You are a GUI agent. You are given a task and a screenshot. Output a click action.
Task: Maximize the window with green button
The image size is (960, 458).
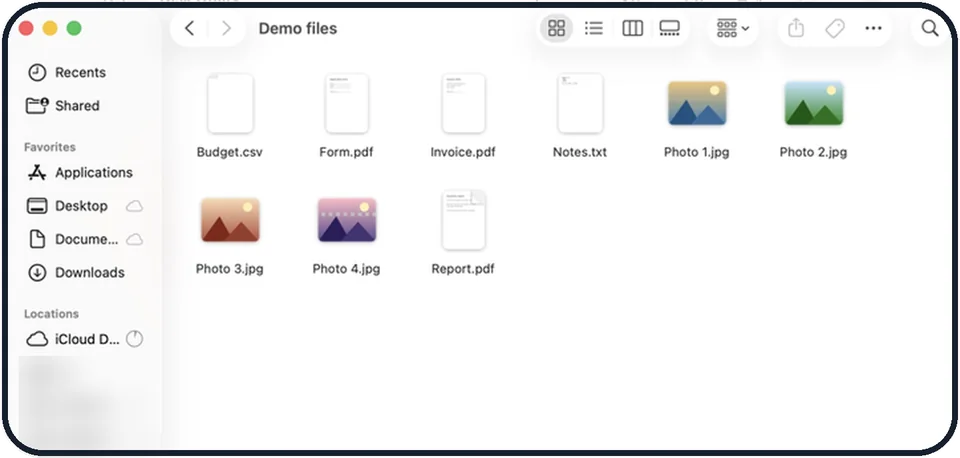pyautogui.click(x=74, y=28)
